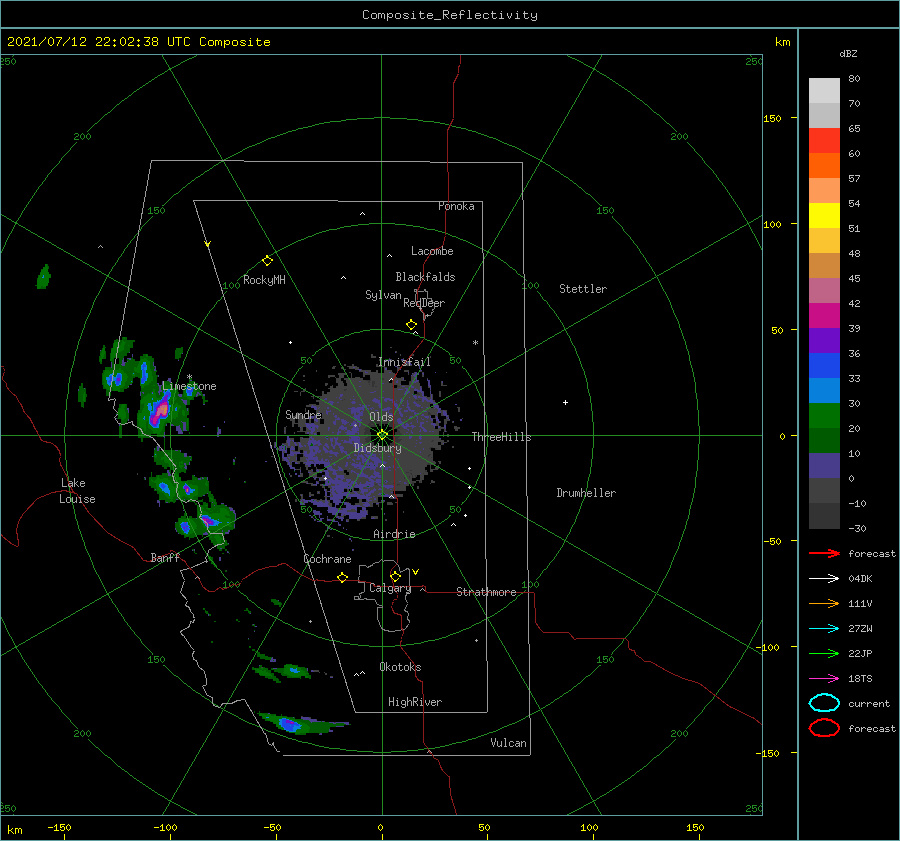Click the Olds city label
Screen dimensions: 900x841
[381, 417]
